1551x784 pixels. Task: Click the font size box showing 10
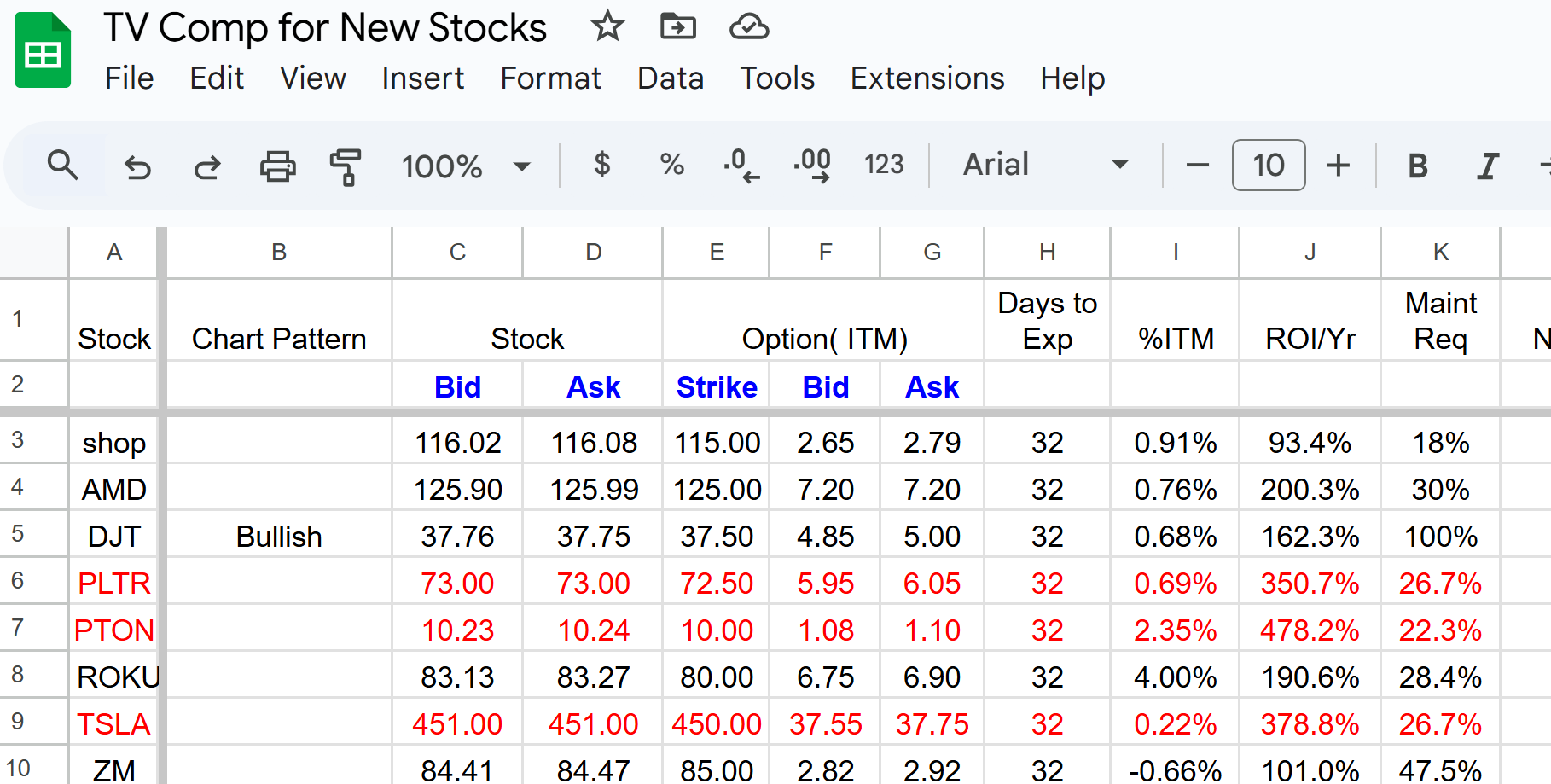[x=1269, y=165]
